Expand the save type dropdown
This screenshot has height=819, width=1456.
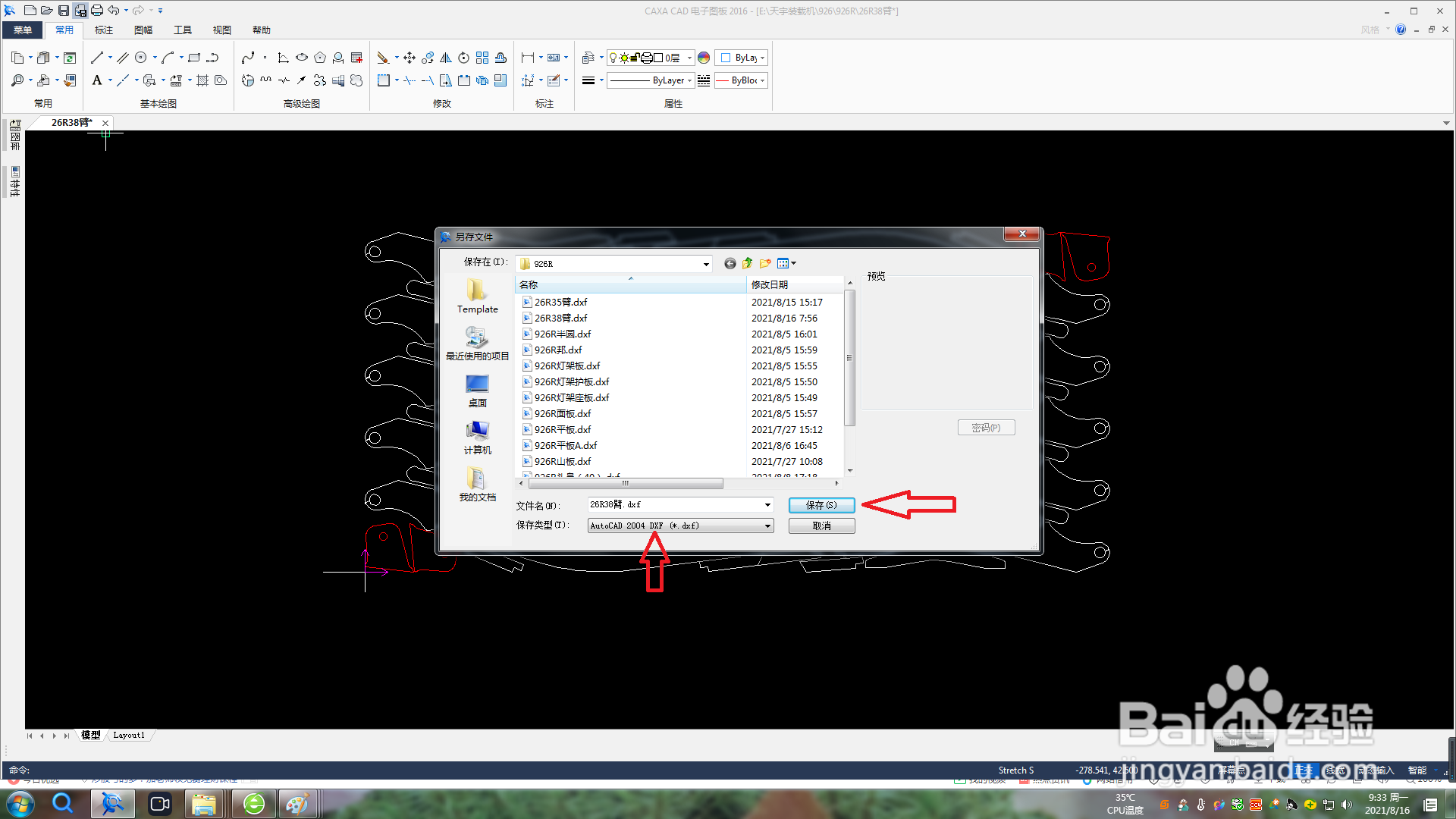767,526
